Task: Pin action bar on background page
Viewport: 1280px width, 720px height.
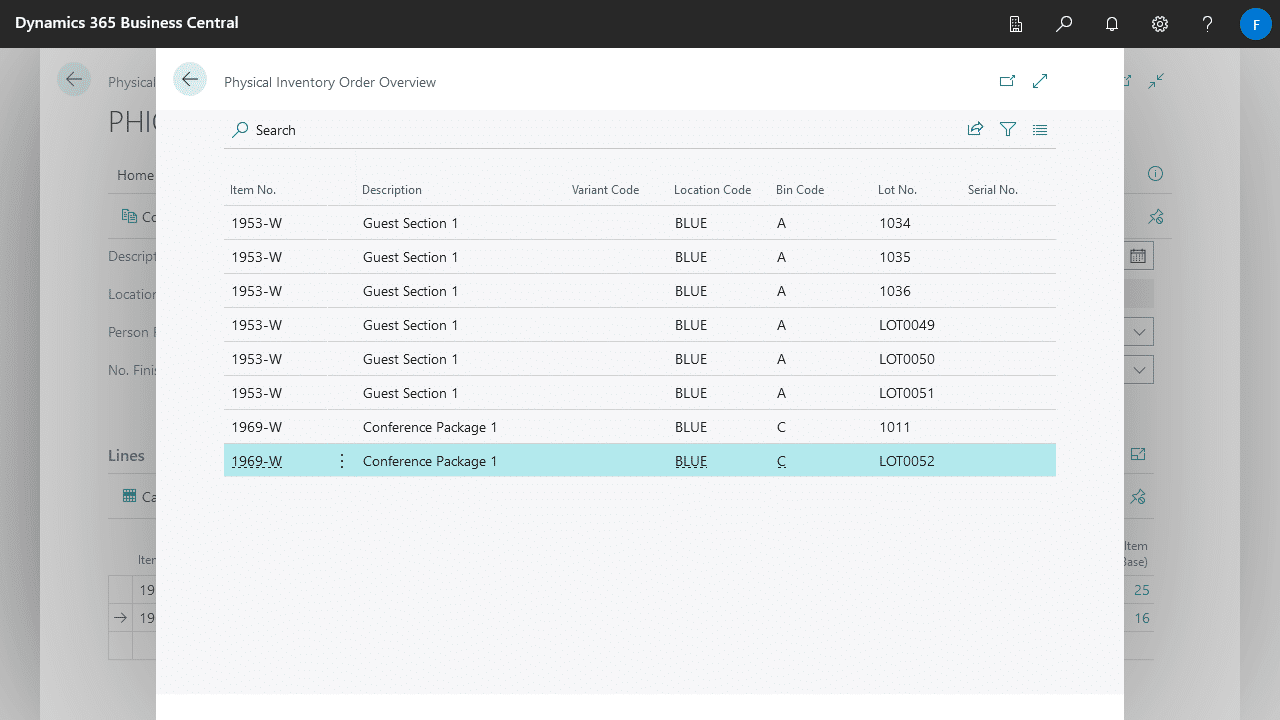Action: coord(1156,216)
